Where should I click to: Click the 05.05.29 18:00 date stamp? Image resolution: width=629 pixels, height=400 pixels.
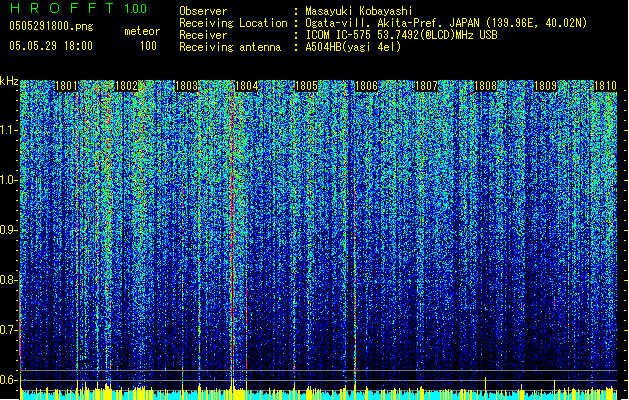(50, 46)
